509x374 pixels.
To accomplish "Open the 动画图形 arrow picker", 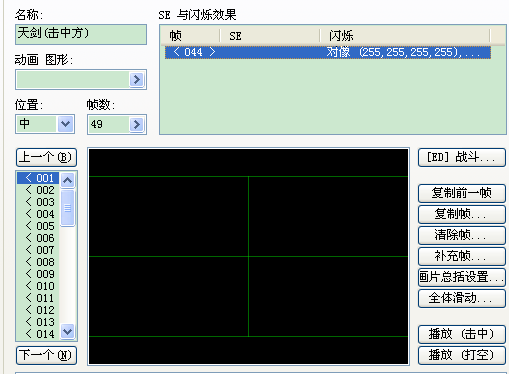I will coord(136,79).
